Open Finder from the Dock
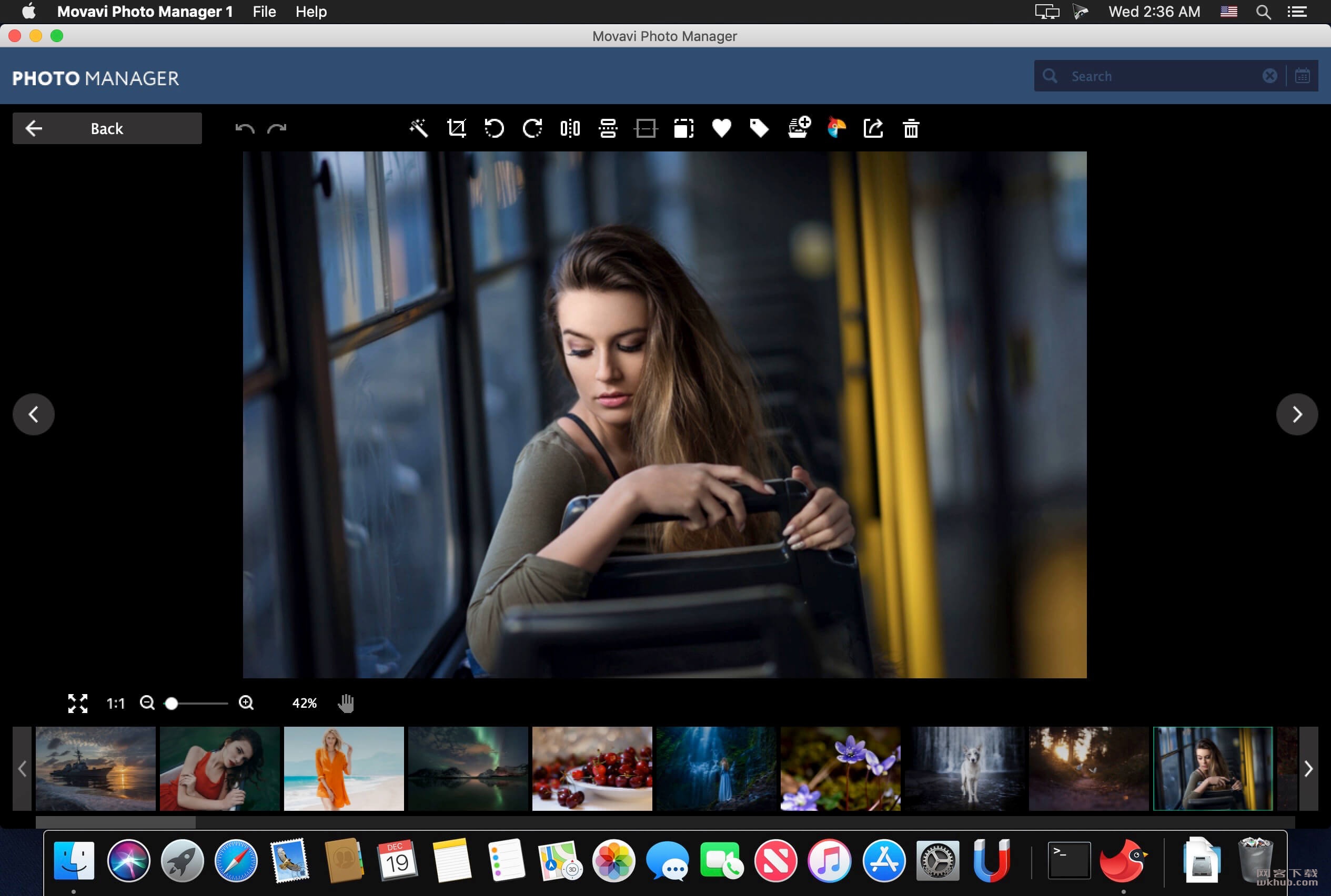 pos(74,860)
